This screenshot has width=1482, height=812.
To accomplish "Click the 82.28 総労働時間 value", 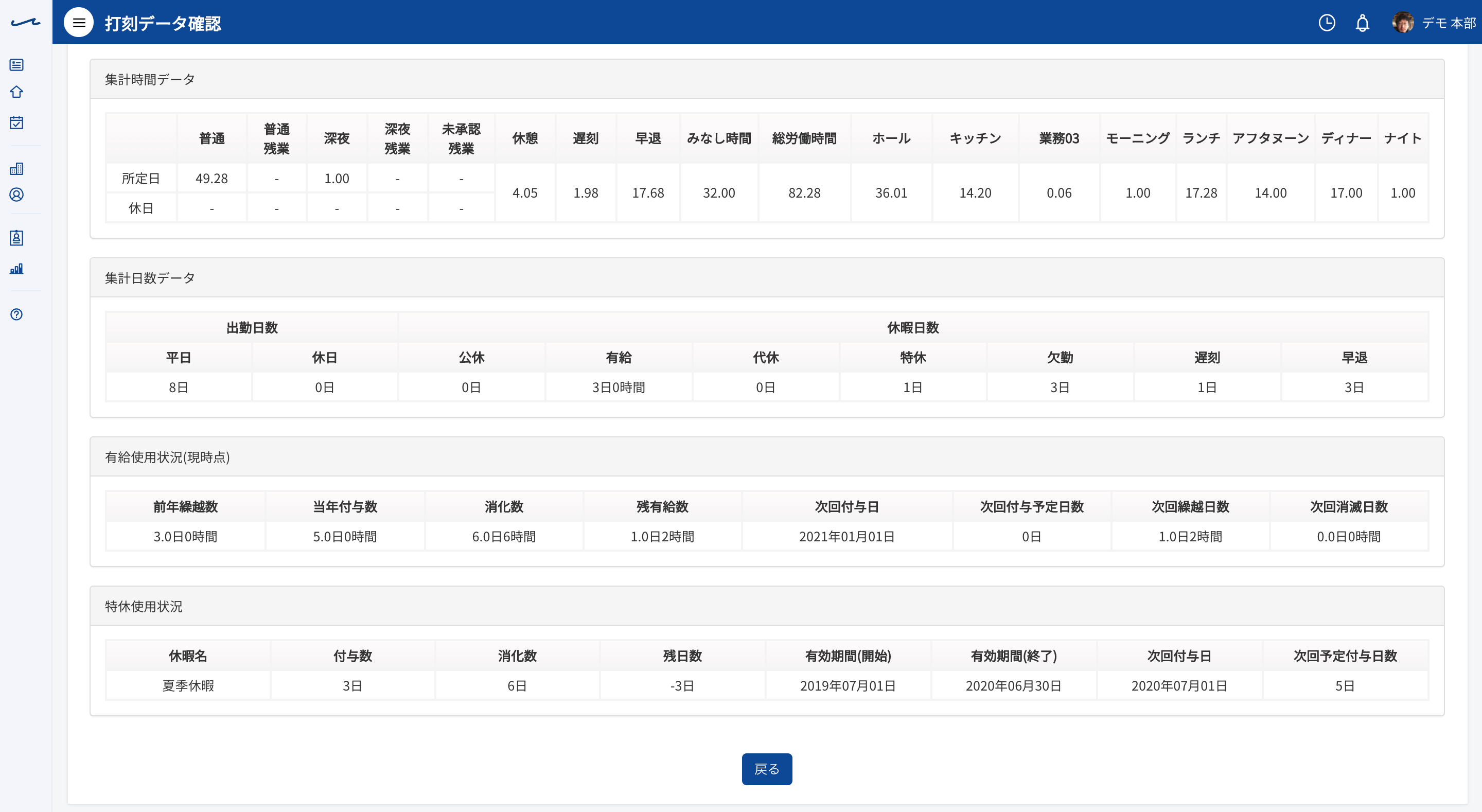I will (804, 193).
